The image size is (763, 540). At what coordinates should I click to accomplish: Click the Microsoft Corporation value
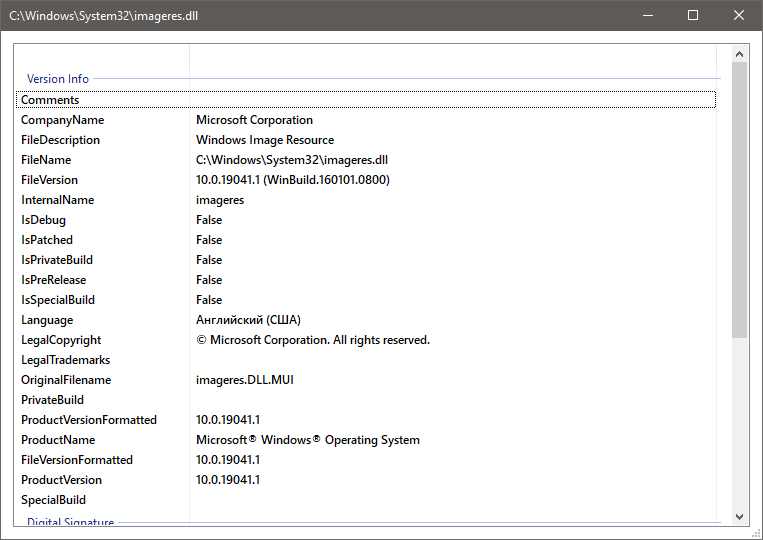click(254, 120)
